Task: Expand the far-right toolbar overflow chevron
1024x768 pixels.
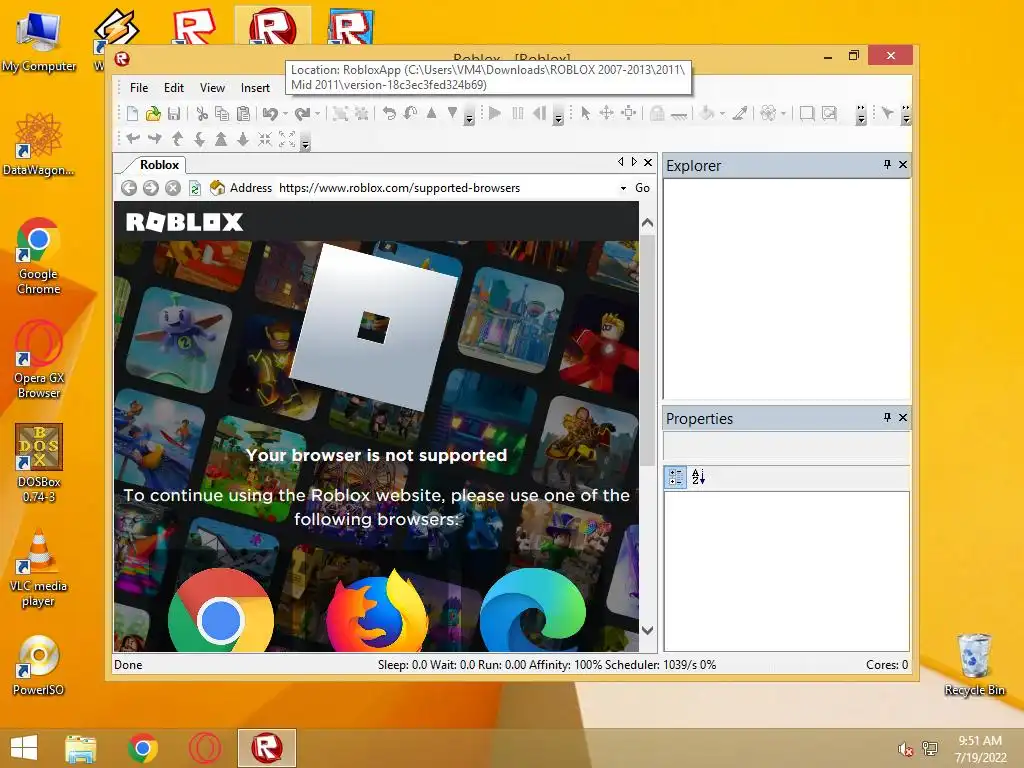Action: 906,115
